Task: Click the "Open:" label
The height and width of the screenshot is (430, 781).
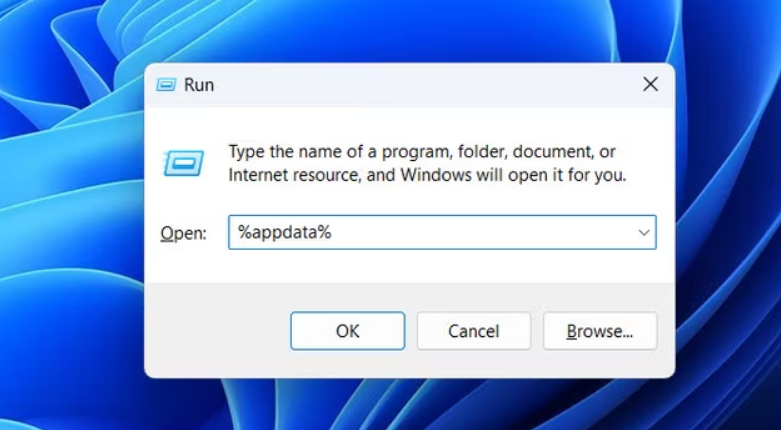Action: (x=183, y=233)
